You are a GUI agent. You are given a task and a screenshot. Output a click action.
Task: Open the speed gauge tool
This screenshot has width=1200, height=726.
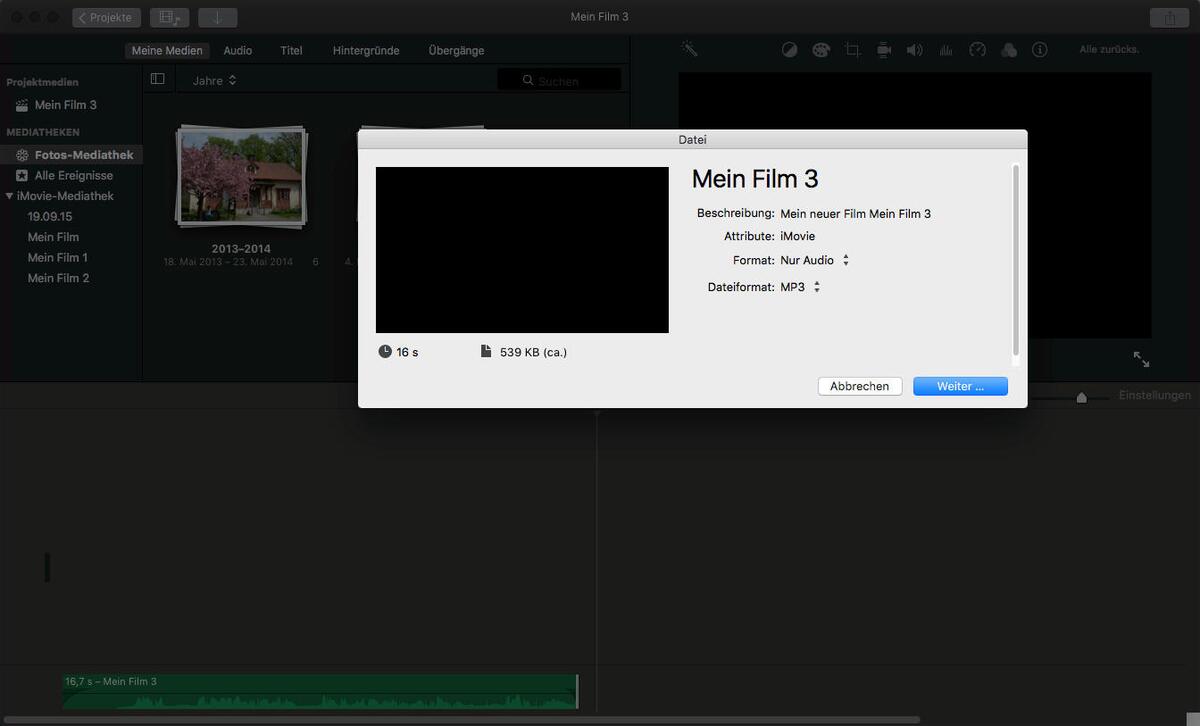pyautogui.click(x=978, y=50)
